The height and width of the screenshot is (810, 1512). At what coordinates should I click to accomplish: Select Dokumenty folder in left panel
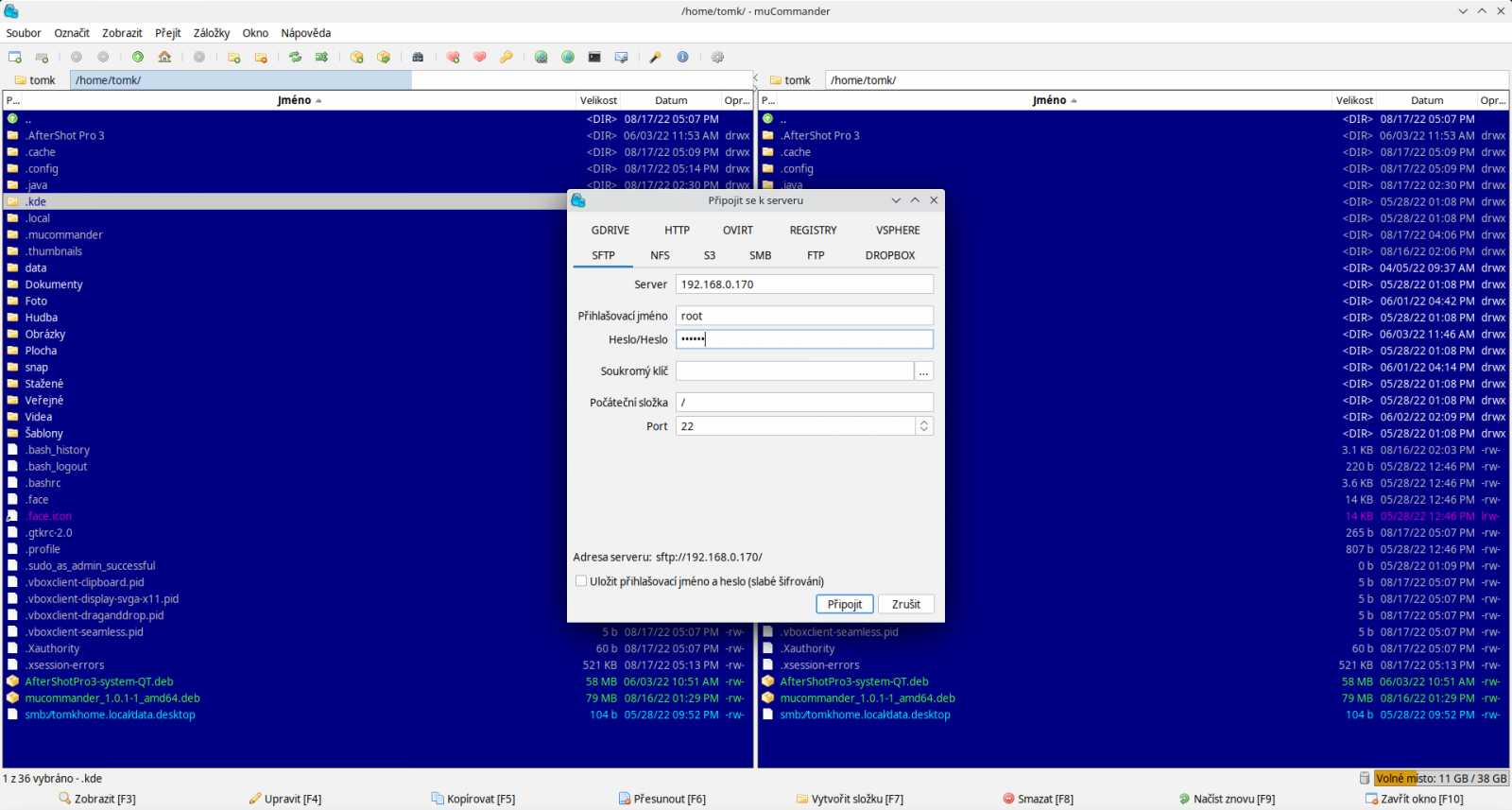tap(54, 284)
